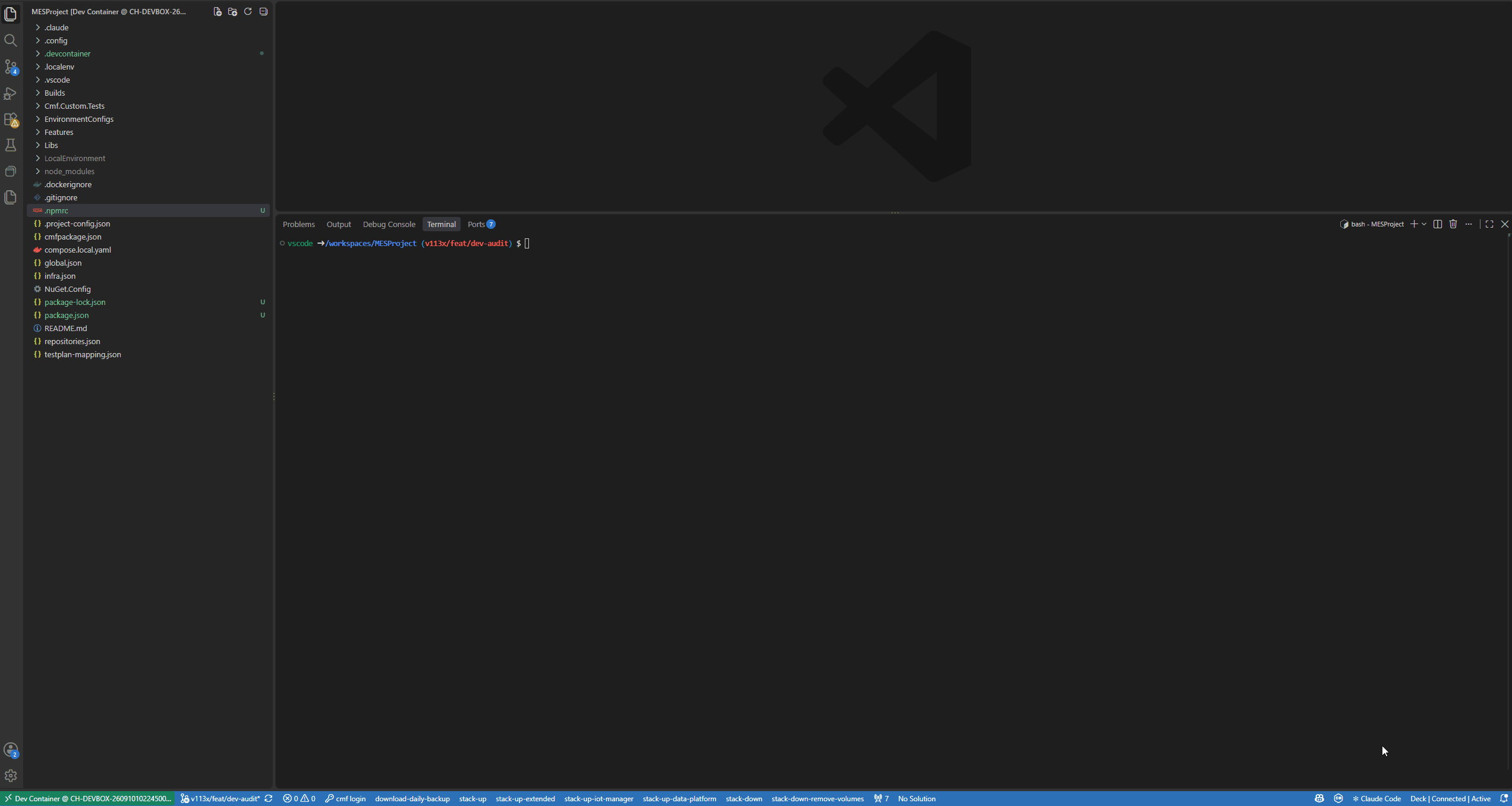
Task: Open the Extensions view
Action: 11,119
